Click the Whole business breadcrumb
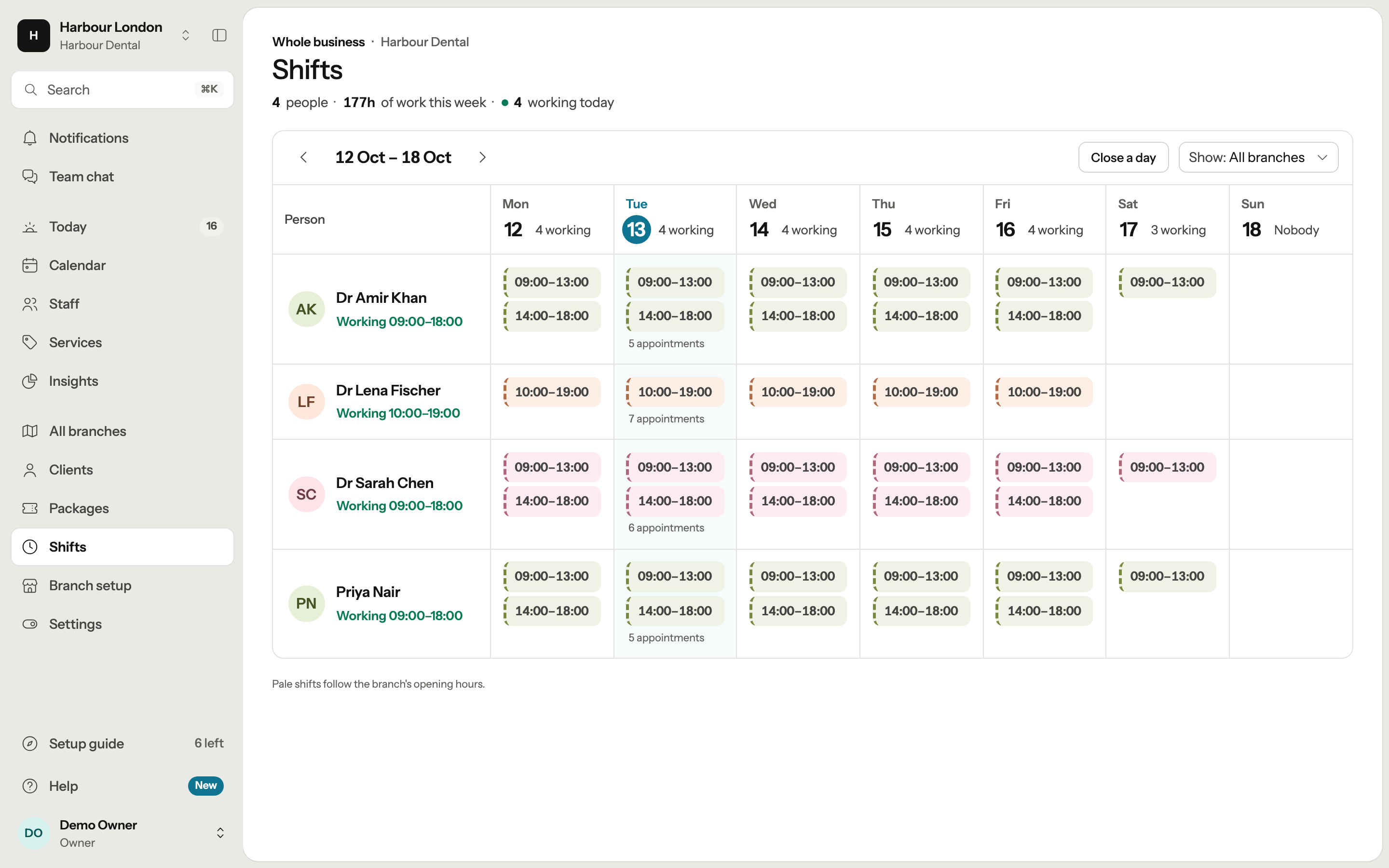This screenshot has width=1389, height=868. [x=318, y=42]
